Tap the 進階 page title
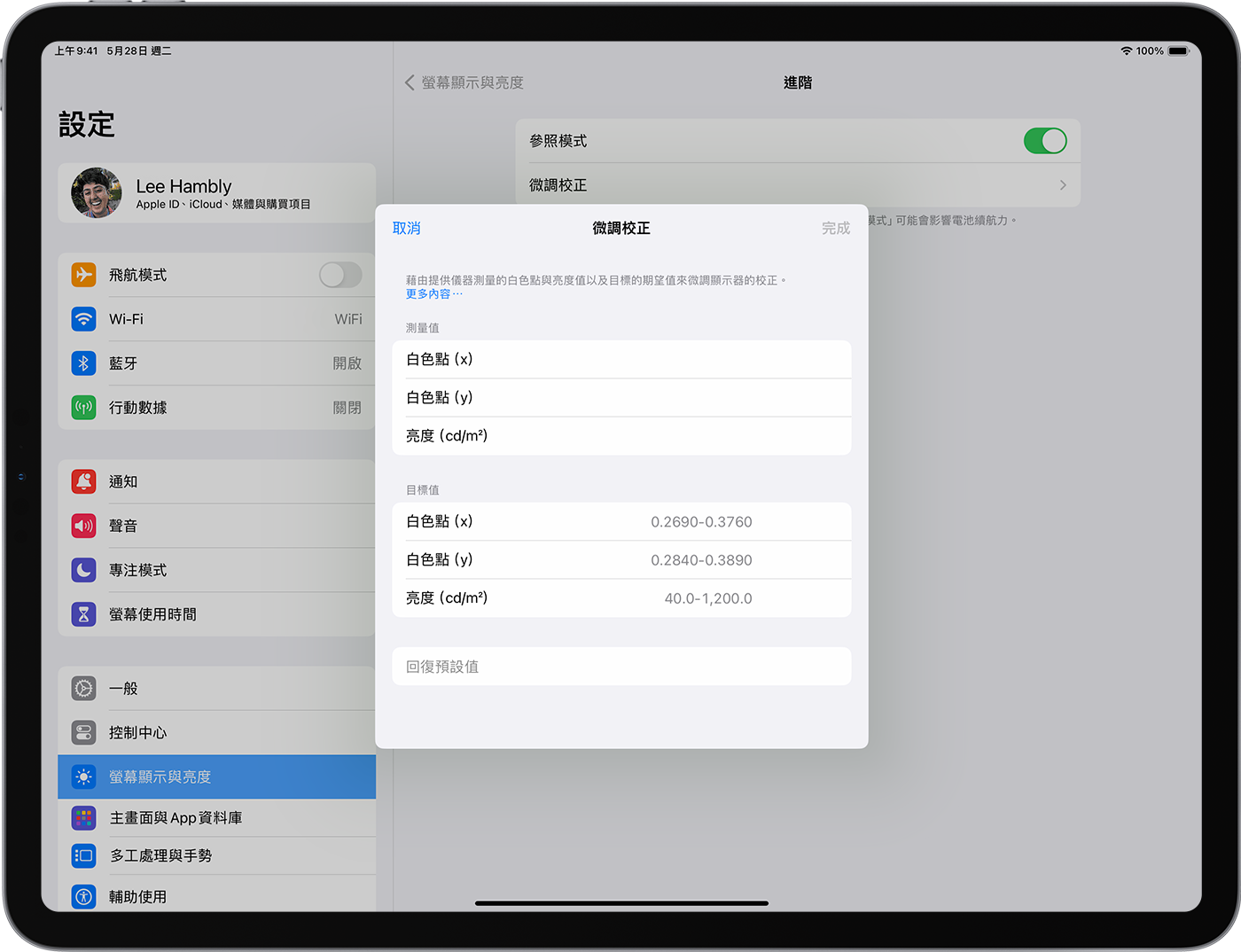1241x952 pixels. 798,82
